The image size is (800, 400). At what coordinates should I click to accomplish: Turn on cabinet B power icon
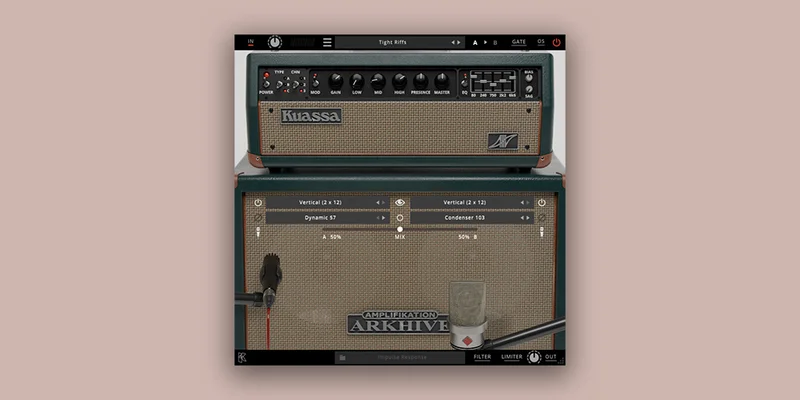[541, 203]
